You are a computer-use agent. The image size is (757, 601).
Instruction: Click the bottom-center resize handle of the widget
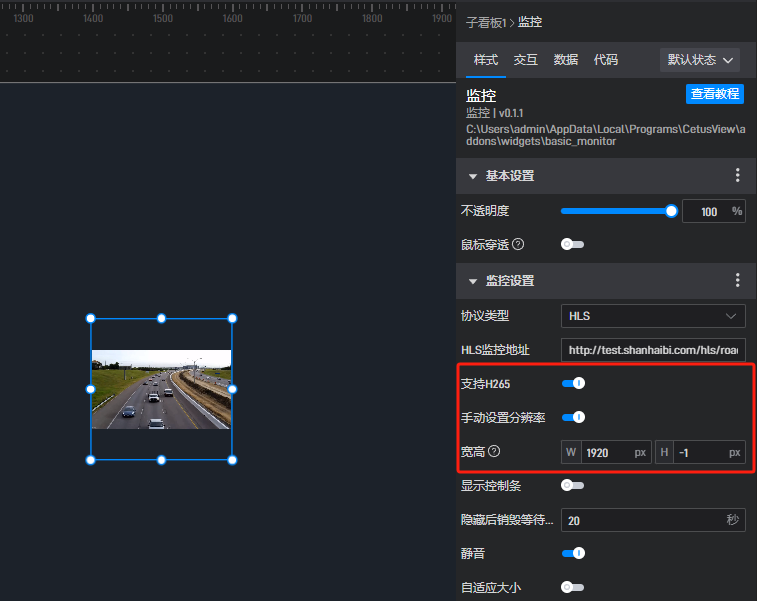(x=161, y=460)
